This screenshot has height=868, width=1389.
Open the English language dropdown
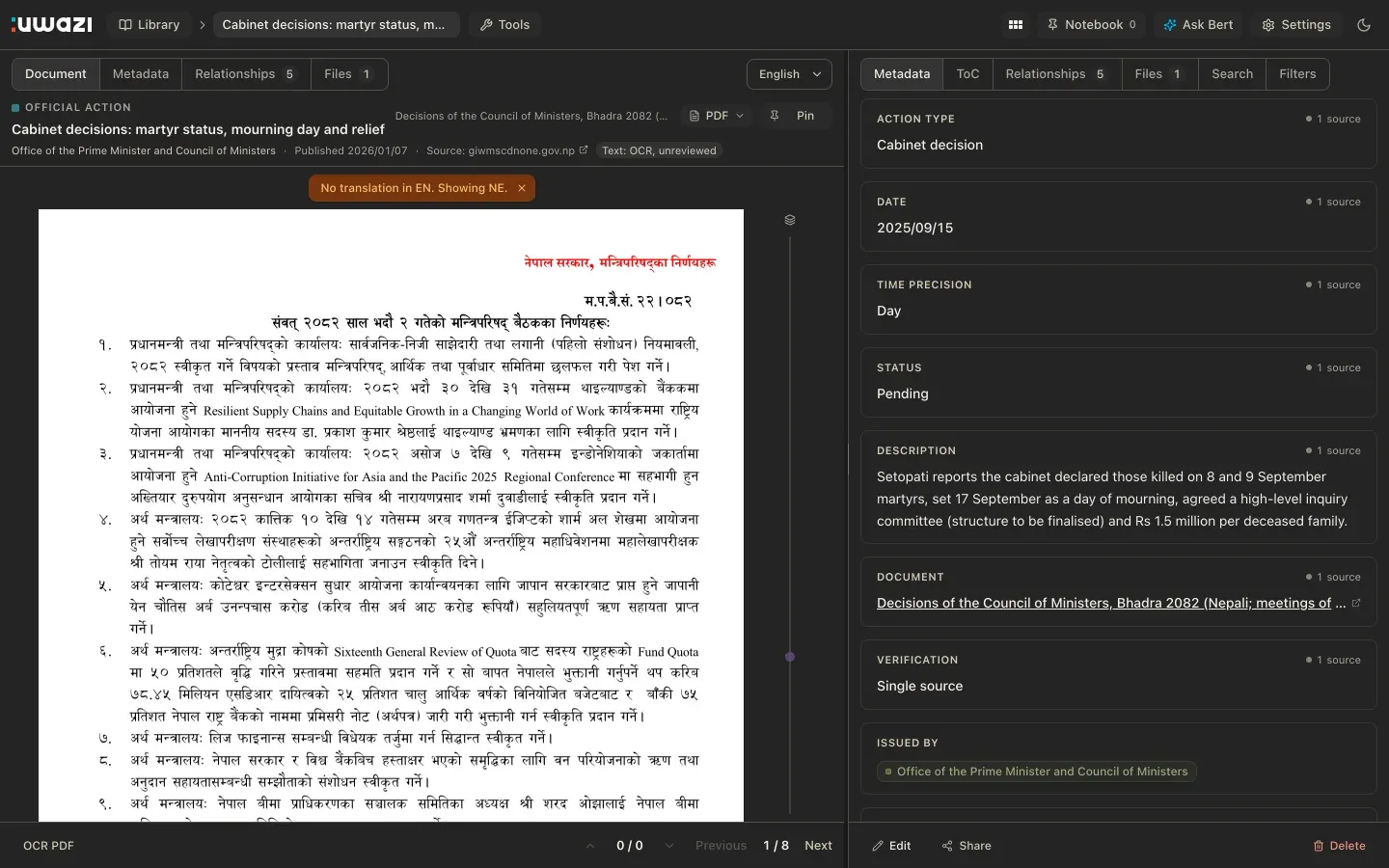tap(789, 74)
